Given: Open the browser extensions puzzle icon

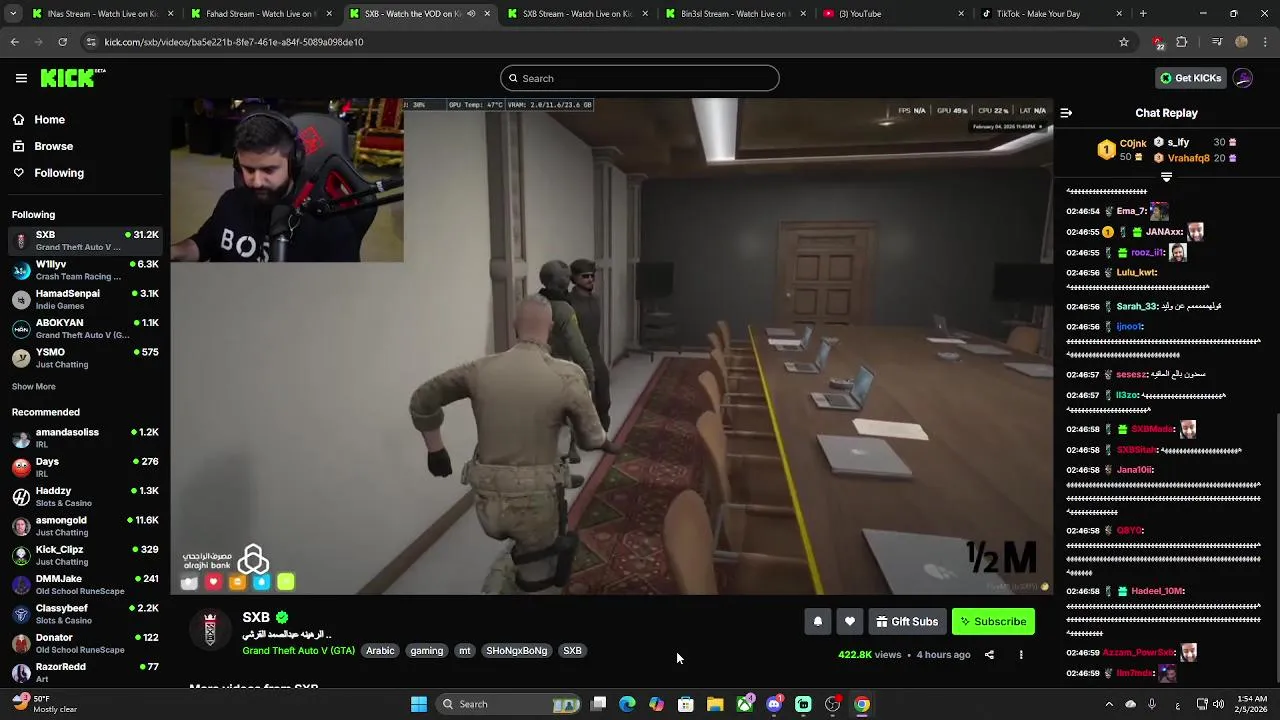Looking at the screenshot, I should point(1182,42).
